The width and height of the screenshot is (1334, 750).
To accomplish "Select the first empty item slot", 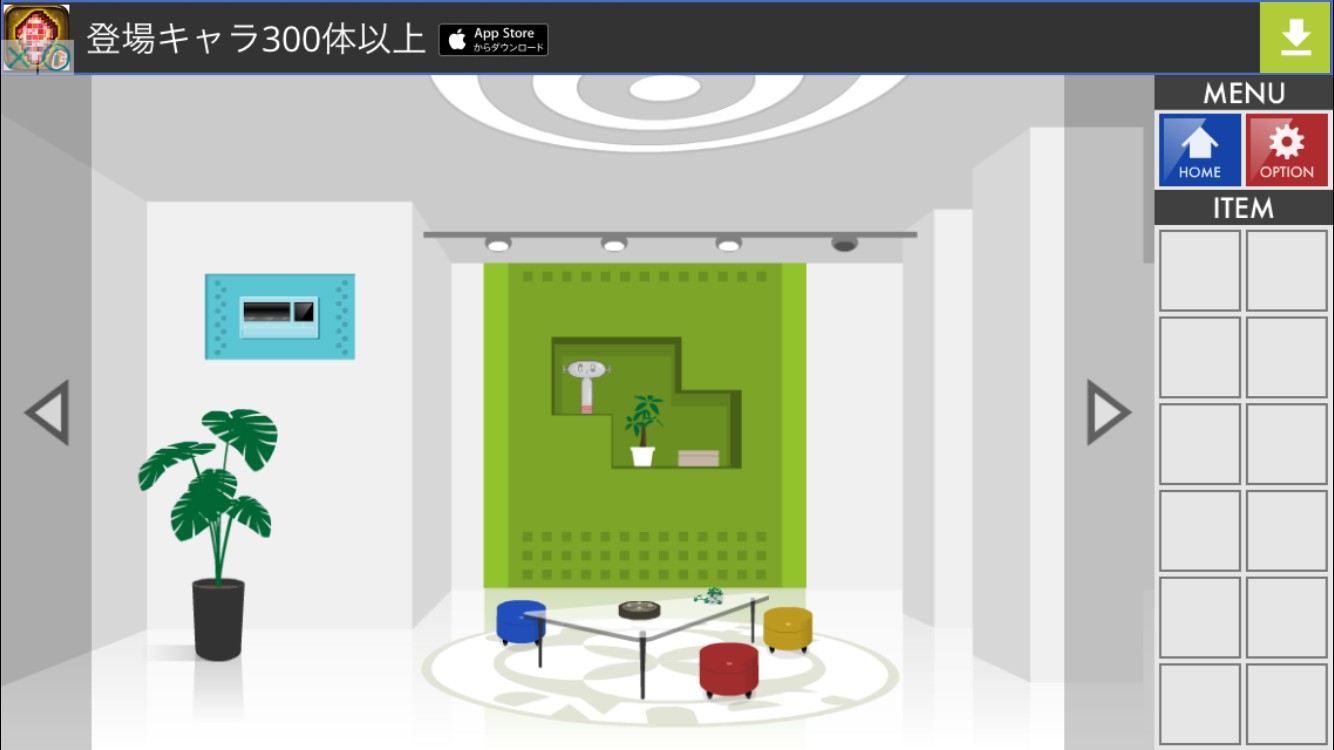I will pyautogui.click(x=1200, y=271).
